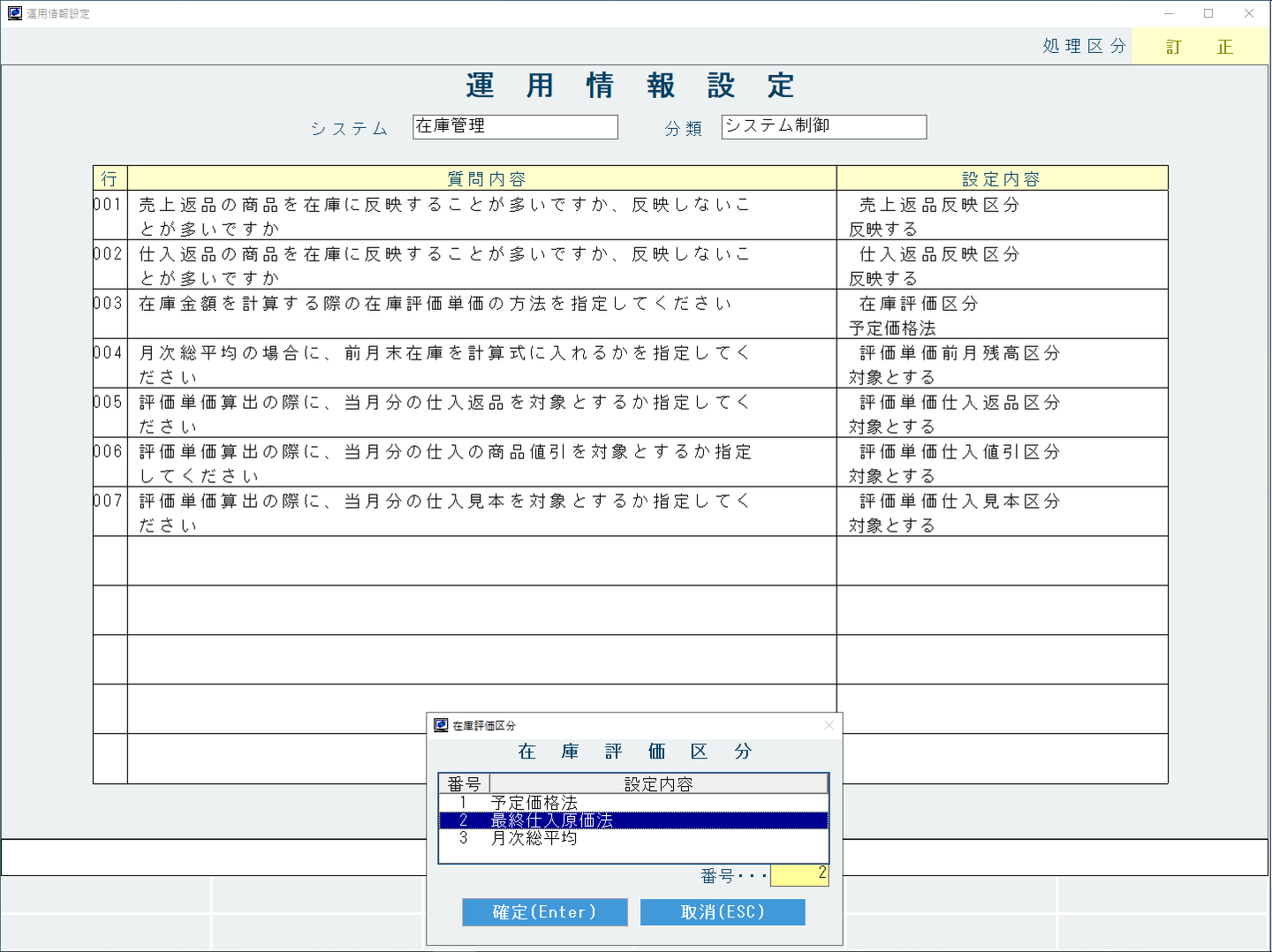Select row 001 売上返品 question
1272x952 pixels.
click(482, 215)
